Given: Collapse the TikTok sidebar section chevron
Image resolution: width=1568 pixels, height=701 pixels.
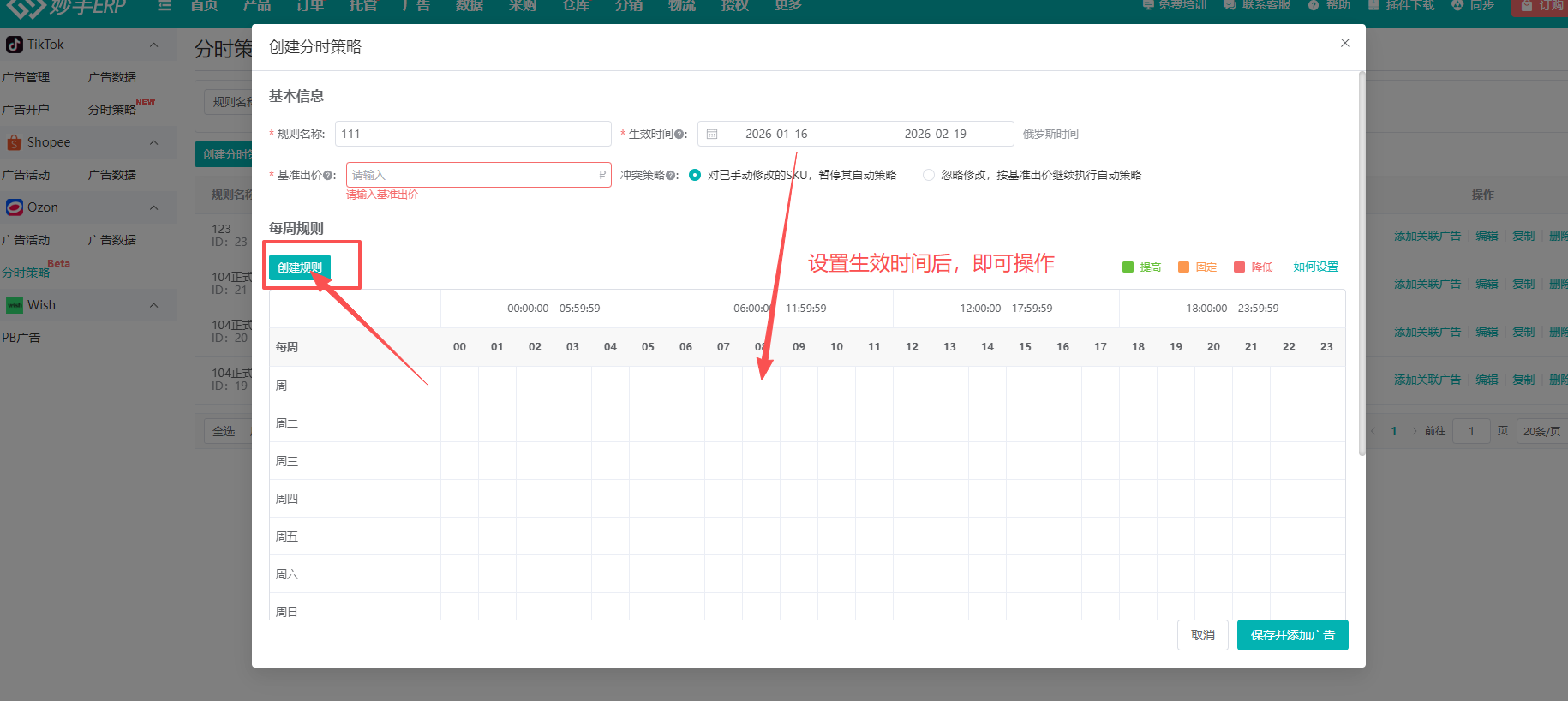Looking at the screenshot, I should click(x=154, y=45).
